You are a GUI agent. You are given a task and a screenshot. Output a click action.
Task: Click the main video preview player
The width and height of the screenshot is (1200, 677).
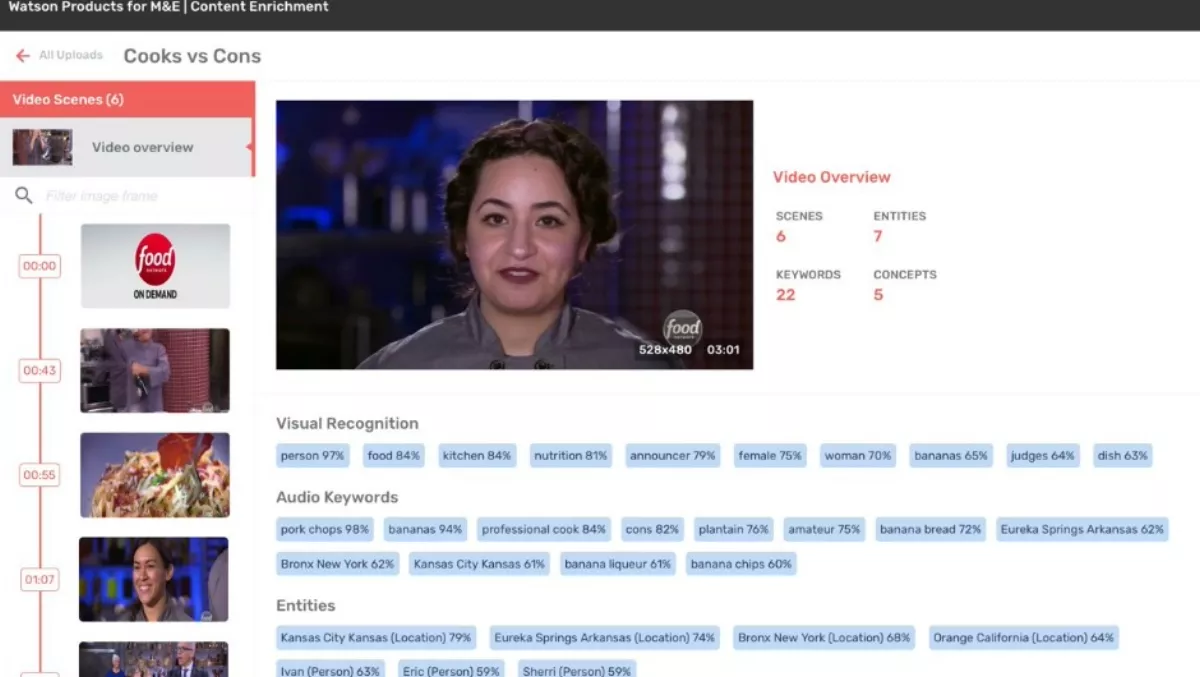tap(514, 235)
